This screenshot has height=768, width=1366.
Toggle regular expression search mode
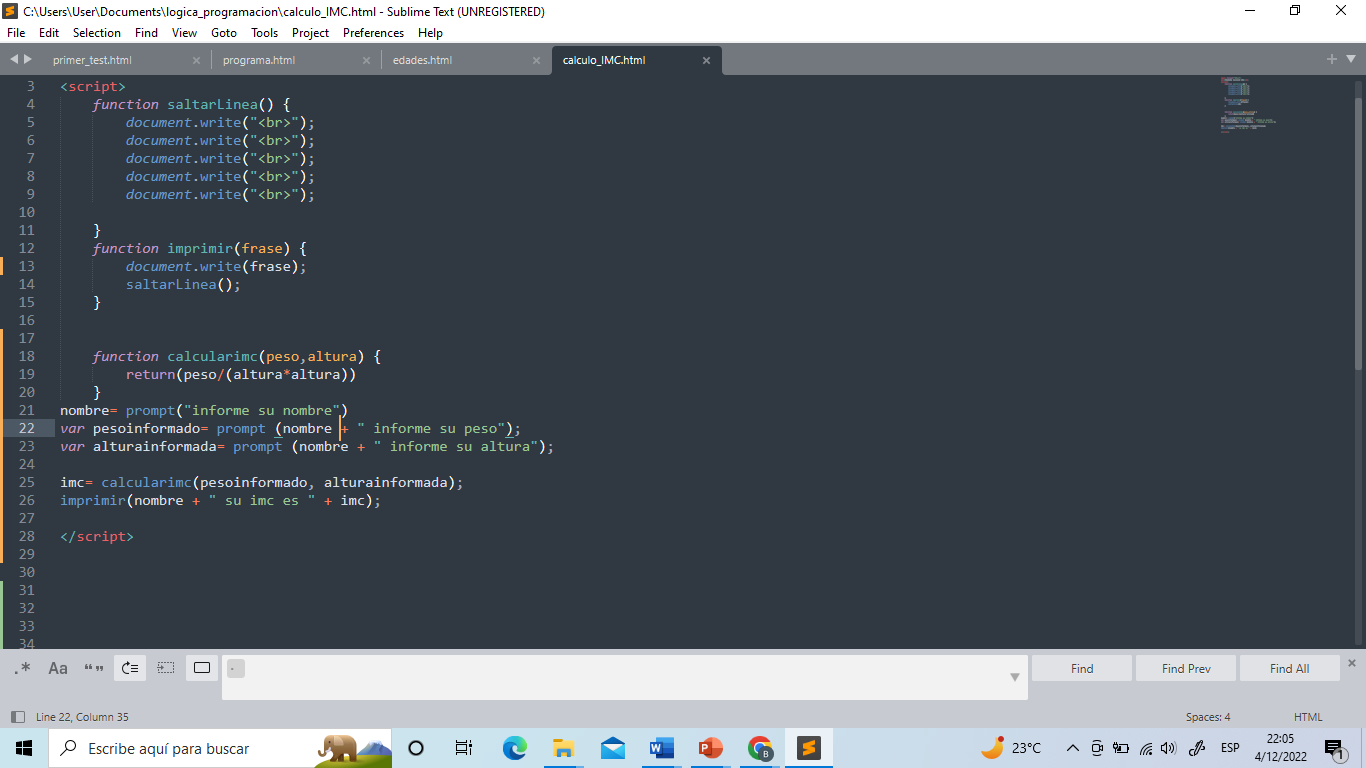click(x=23, y=668)
